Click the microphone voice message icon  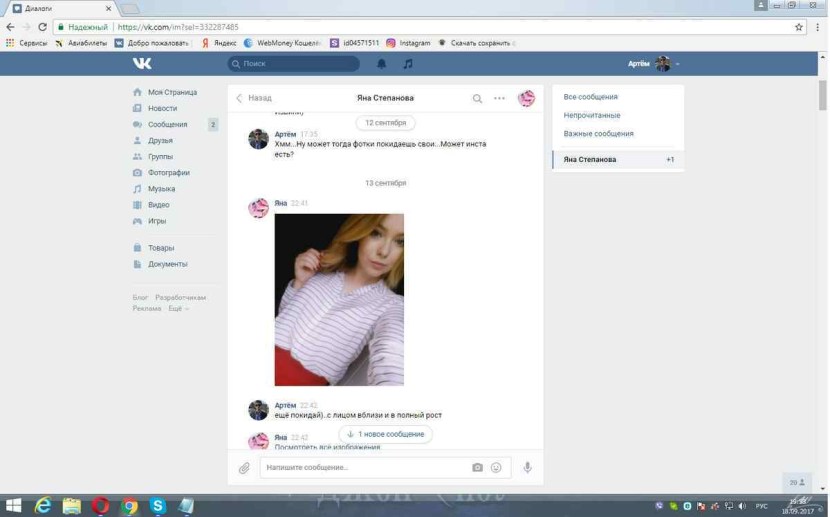[x=527, y=468]
